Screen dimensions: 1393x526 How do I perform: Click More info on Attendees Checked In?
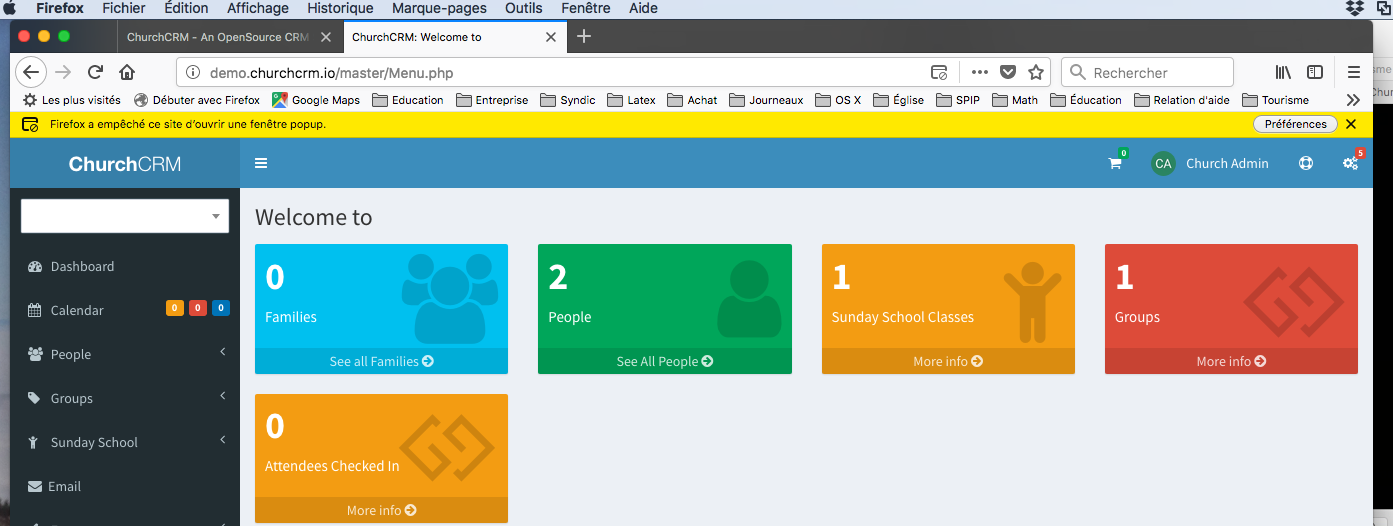(381, 510)
